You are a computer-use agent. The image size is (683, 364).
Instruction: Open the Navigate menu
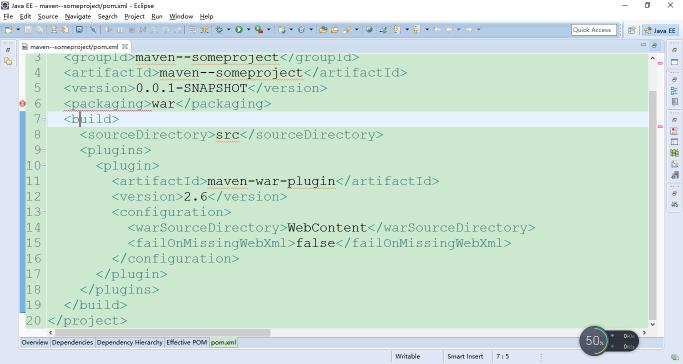[78, 16]
